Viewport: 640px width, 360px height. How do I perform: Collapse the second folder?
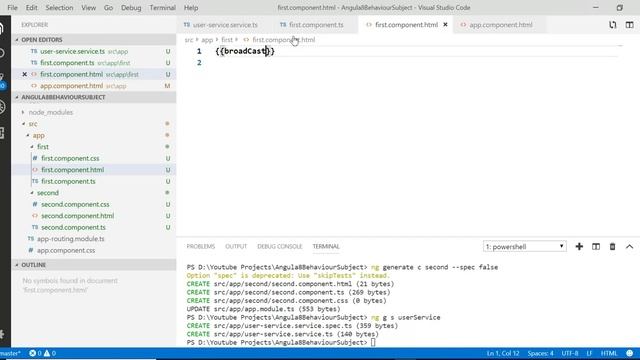47,193
